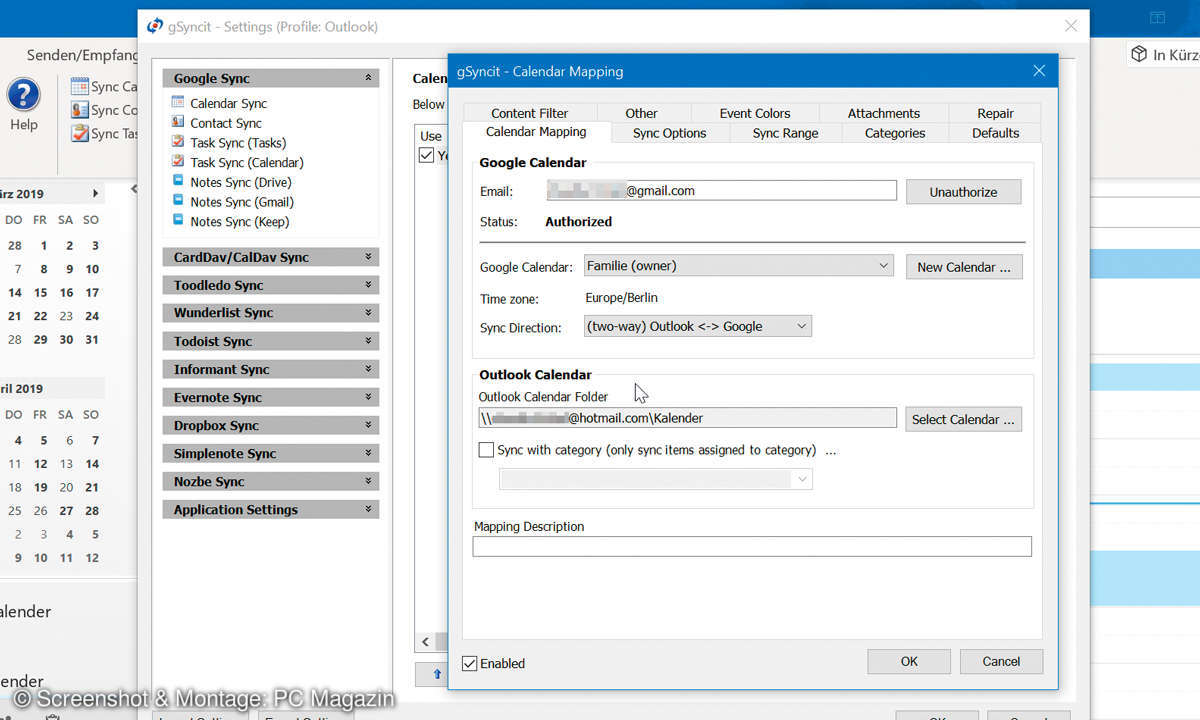Click the Unauthorize button
The image size is (1200, 720).
(x=963, y=192)
